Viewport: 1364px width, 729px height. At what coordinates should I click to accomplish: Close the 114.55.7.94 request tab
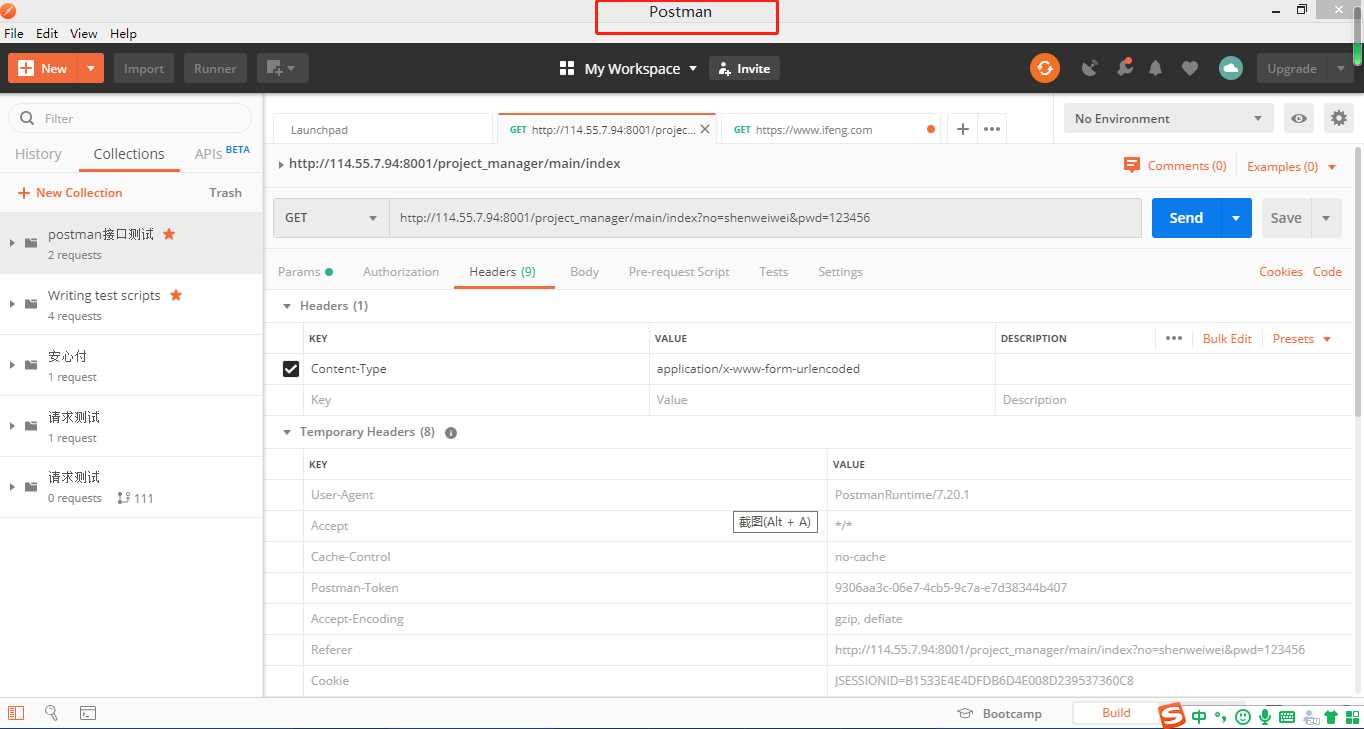click(x=705, y=129)
